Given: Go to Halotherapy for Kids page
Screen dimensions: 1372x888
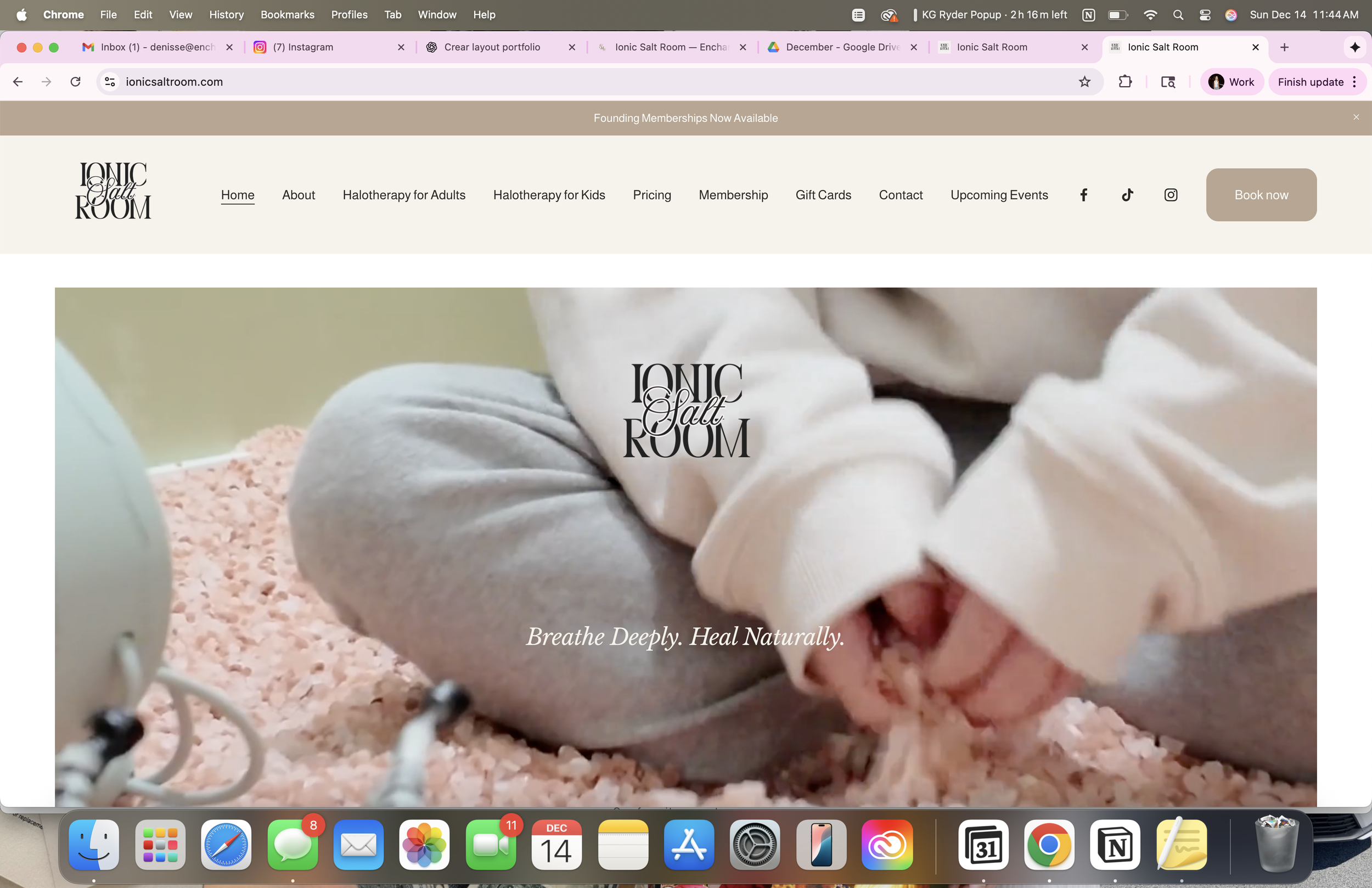Looking at the screenshot, I should [549, 195].
